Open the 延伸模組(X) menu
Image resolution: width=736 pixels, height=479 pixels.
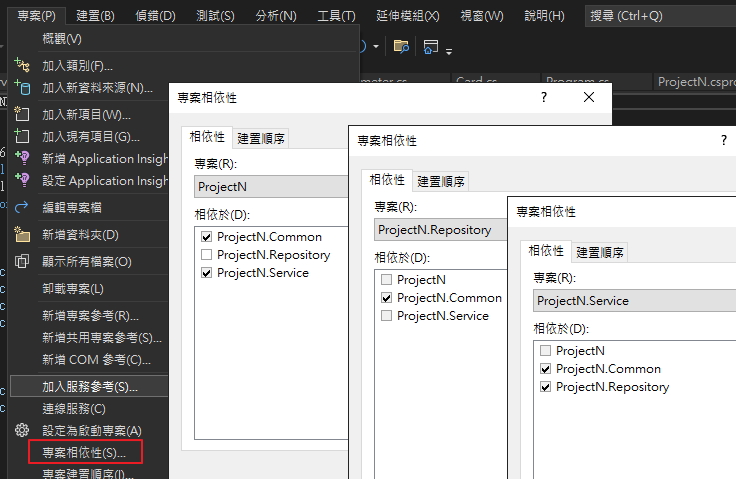click(407, 16)
